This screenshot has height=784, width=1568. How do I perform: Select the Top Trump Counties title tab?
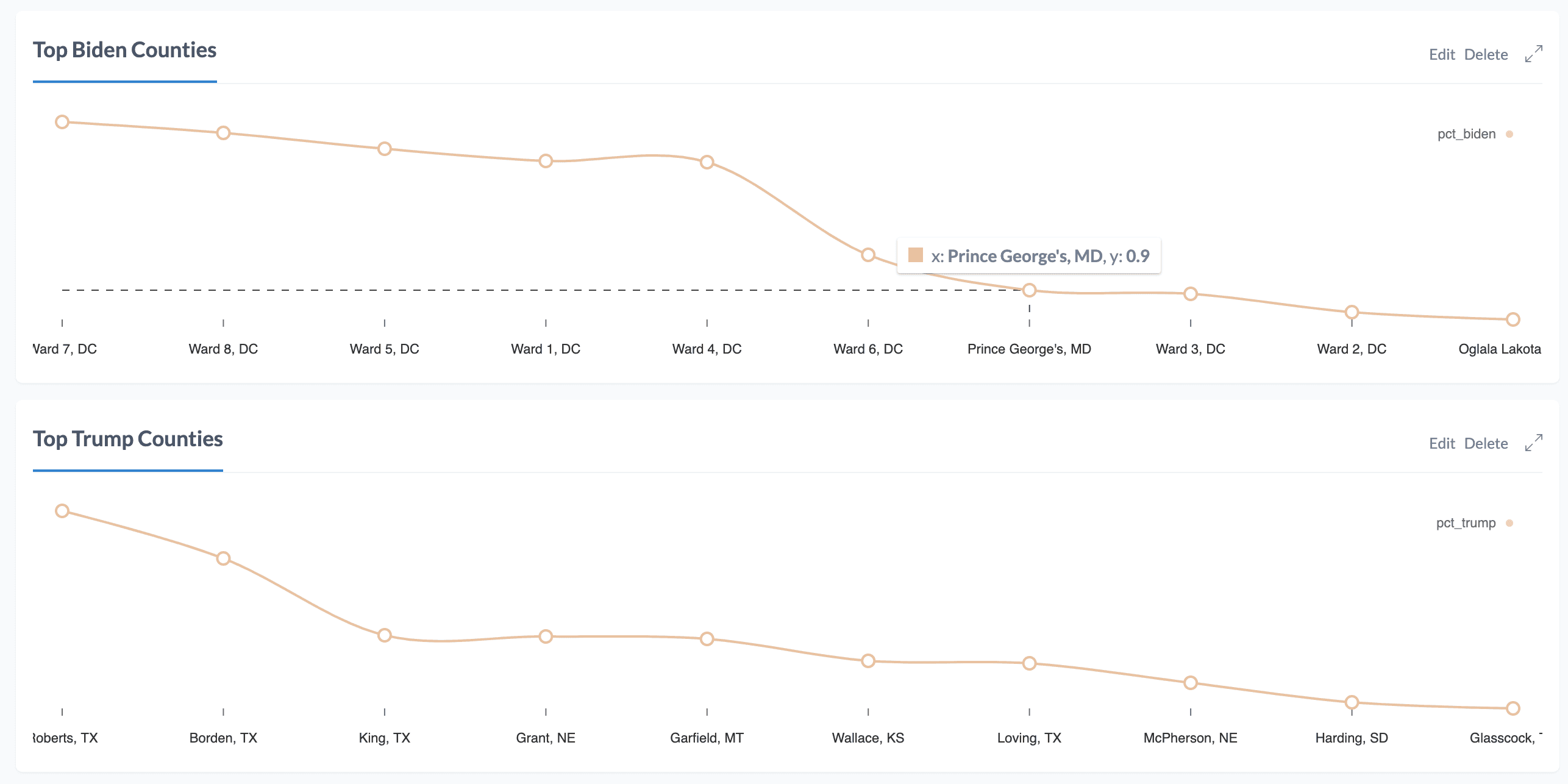pos(127,439)
